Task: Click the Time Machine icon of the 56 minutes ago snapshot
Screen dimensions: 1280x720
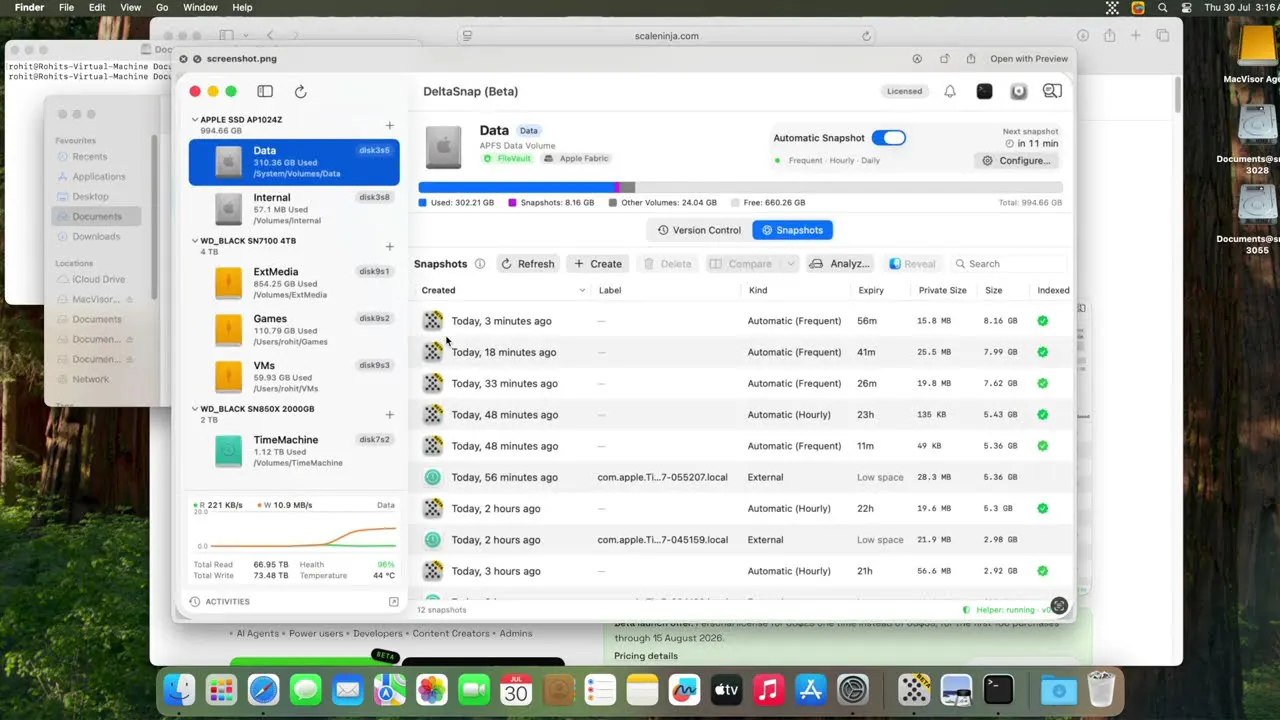Action: (x=432, y=477)
